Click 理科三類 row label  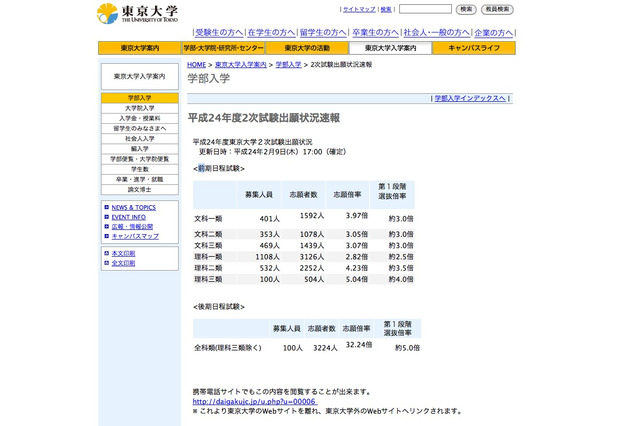click(x=208, y=280)
